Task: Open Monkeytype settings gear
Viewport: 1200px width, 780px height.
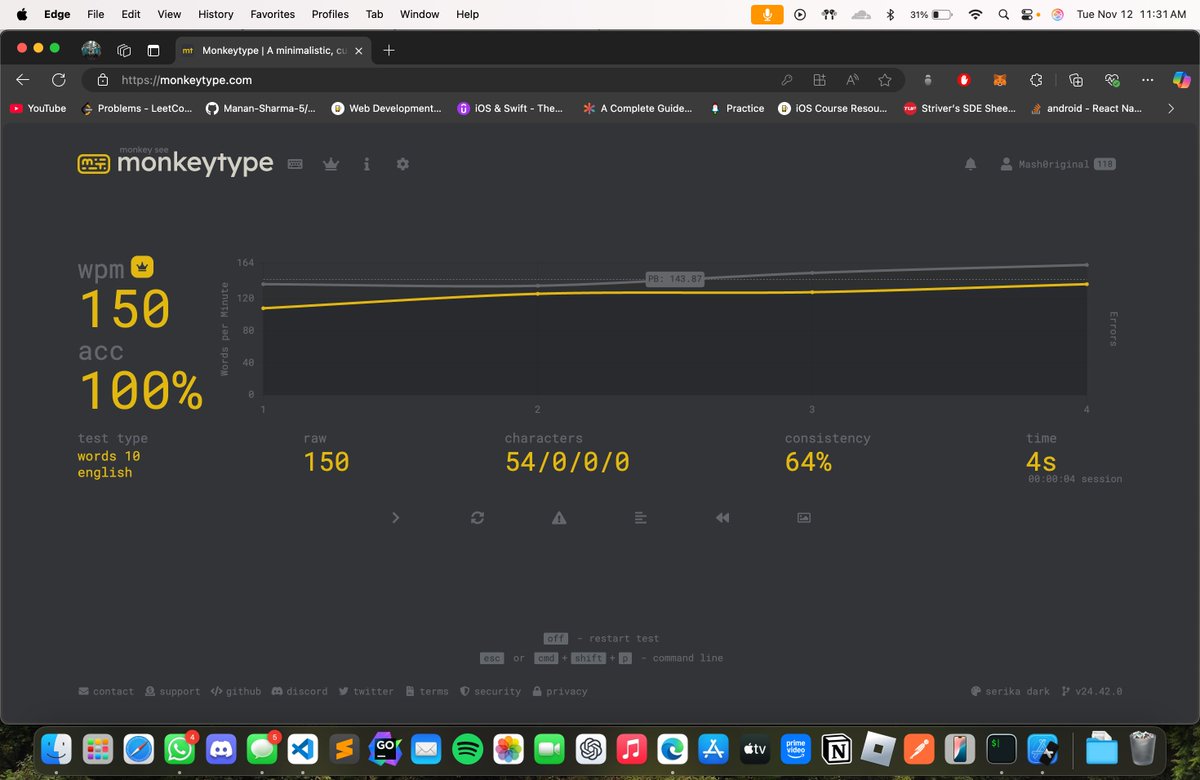Action: pos(403,164)
